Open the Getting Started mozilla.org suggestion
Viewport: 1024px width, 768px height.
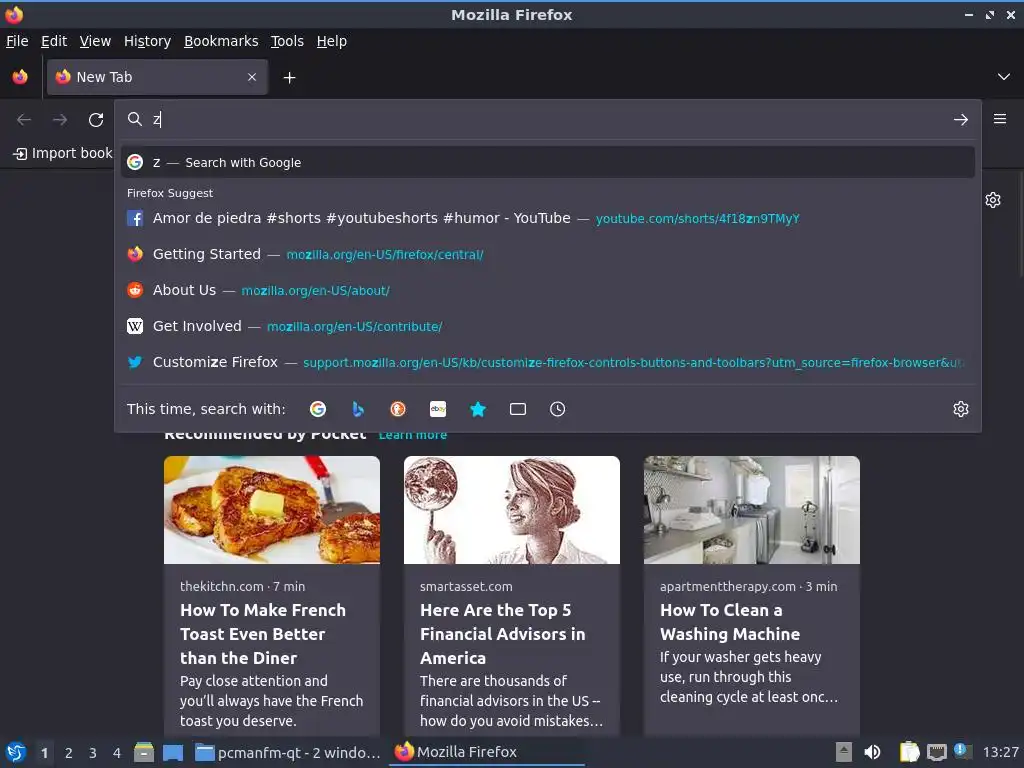pos(548,254)
